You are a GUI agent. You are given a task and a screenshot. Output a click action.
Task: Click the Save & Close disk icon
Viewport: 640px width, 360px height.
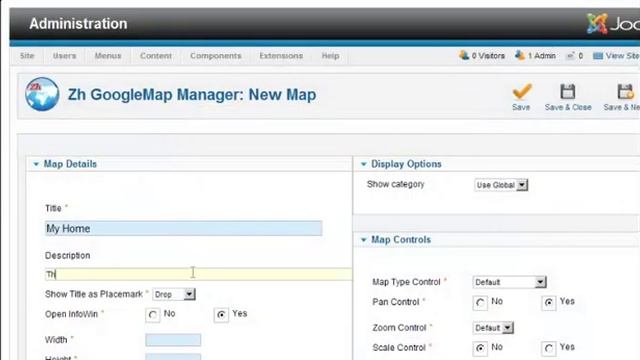(567, 91)
